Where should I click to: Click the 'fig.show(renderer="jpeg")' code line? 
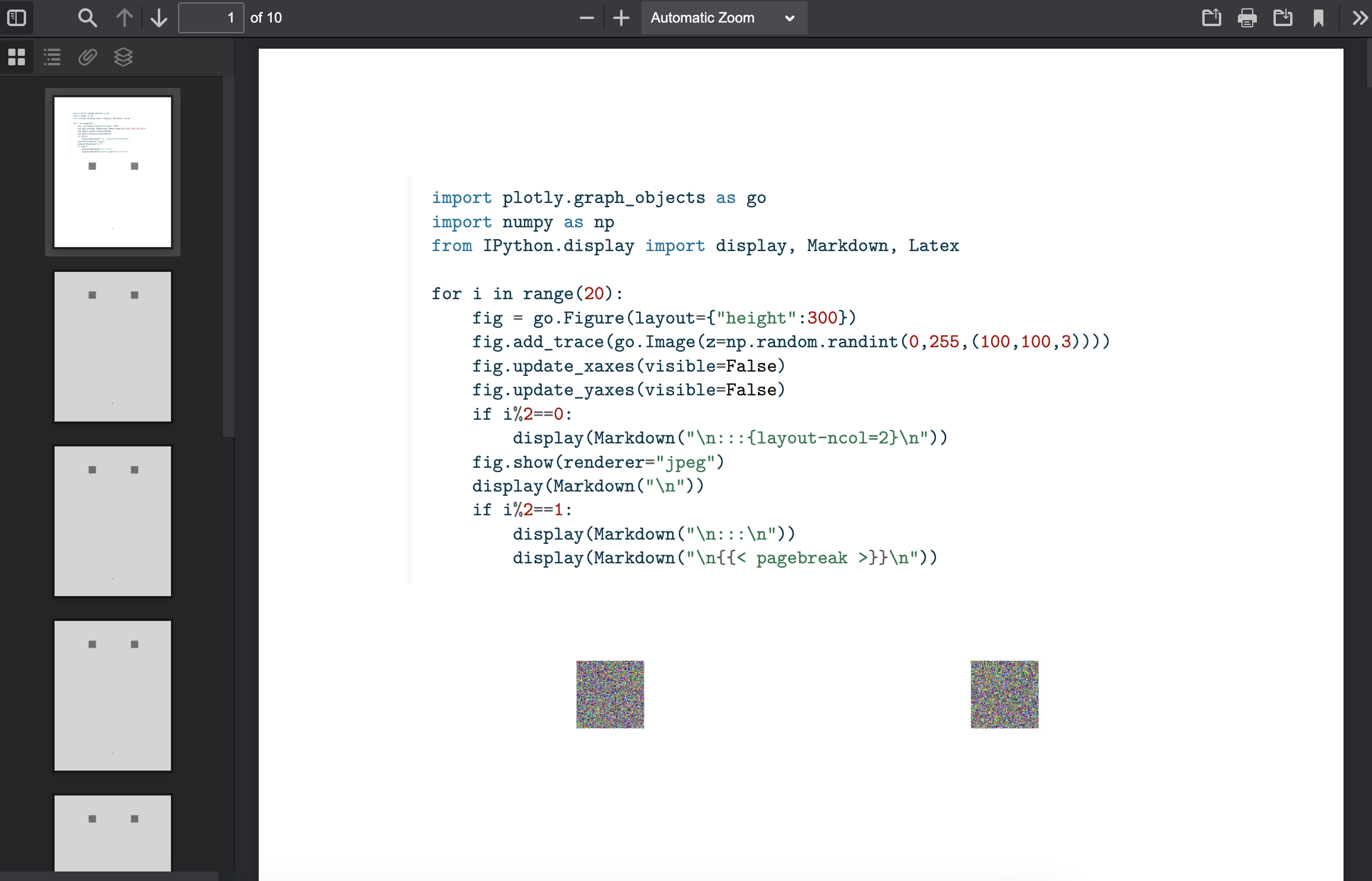(598, 462)
